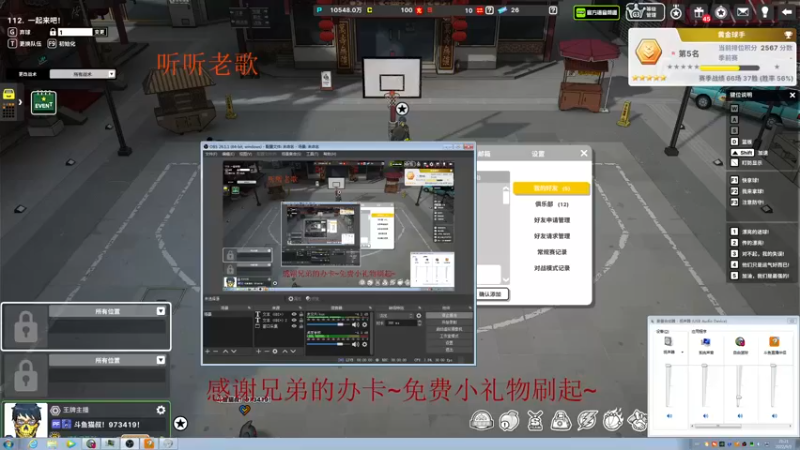Click the first locked player slot padlock
The image size is (800, 450).
tap(26, 327)
